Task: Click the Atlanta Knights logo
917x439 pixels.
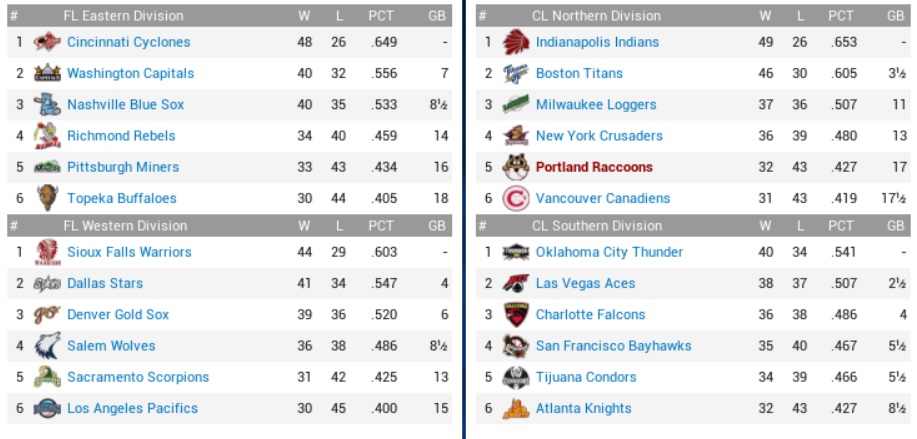Action: (x=515, y=408)
